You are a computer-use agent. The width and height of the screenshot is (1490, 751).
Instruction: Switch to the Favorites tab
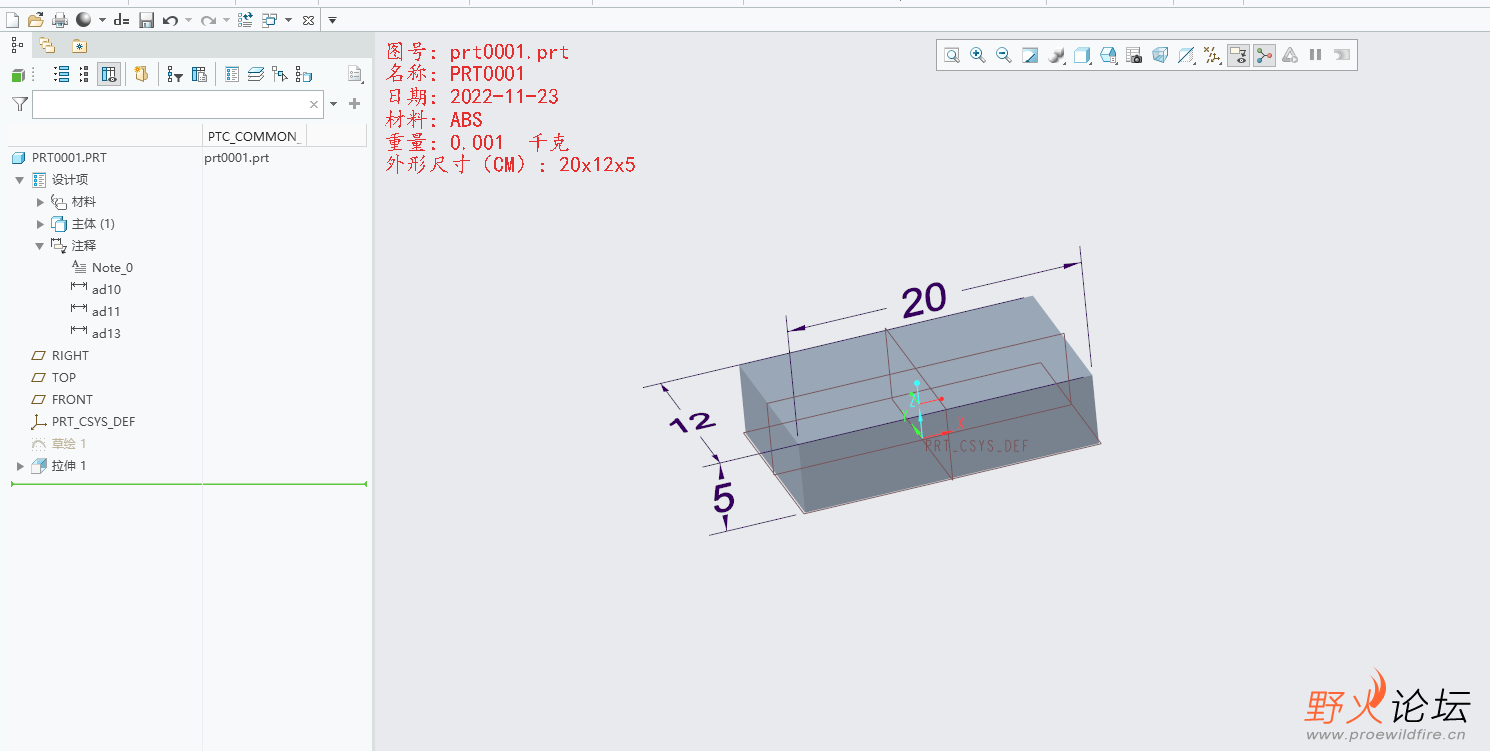79,45
